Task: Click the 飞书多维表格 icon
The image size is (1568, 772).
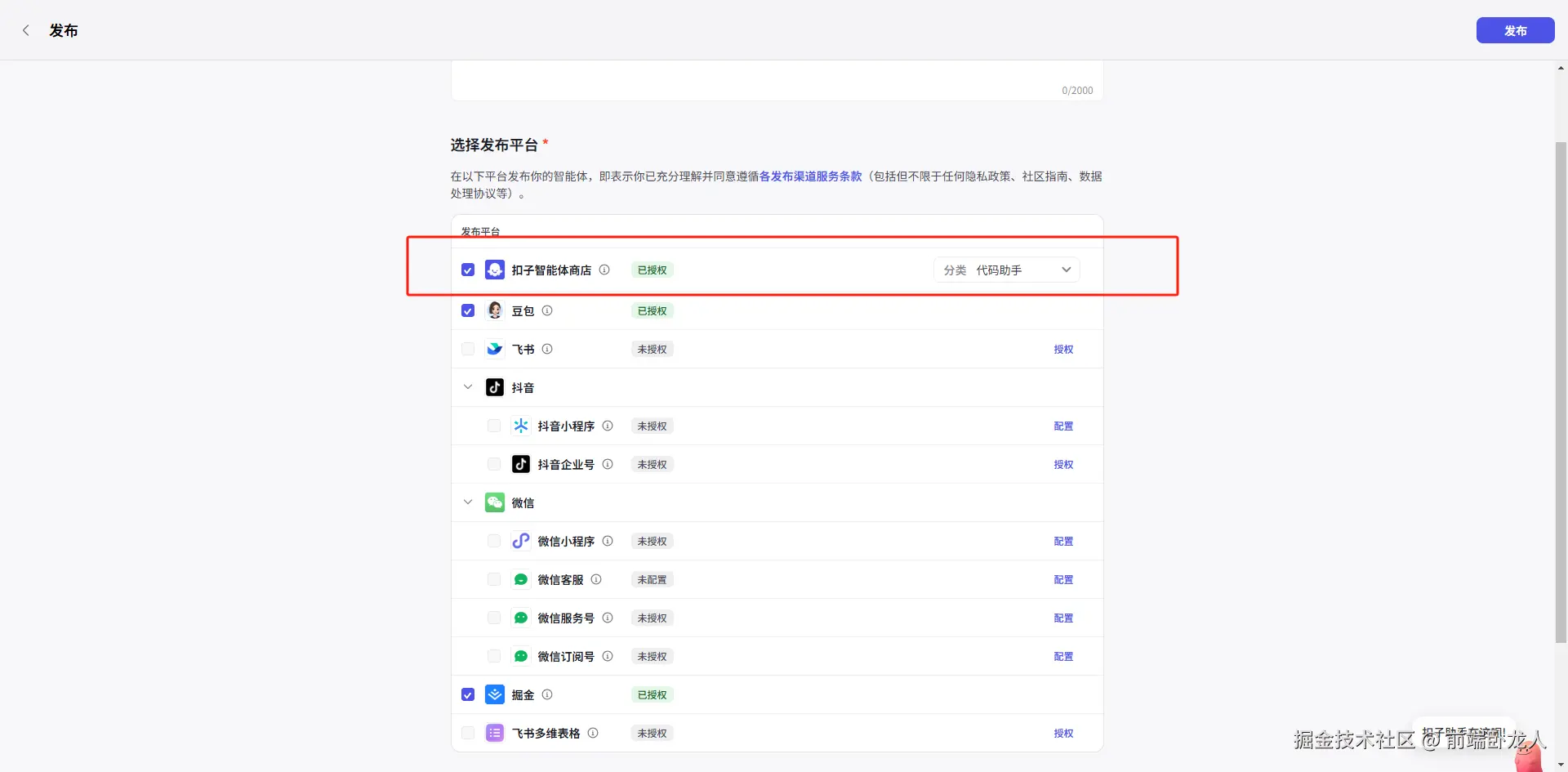Action: click(495, 733)
